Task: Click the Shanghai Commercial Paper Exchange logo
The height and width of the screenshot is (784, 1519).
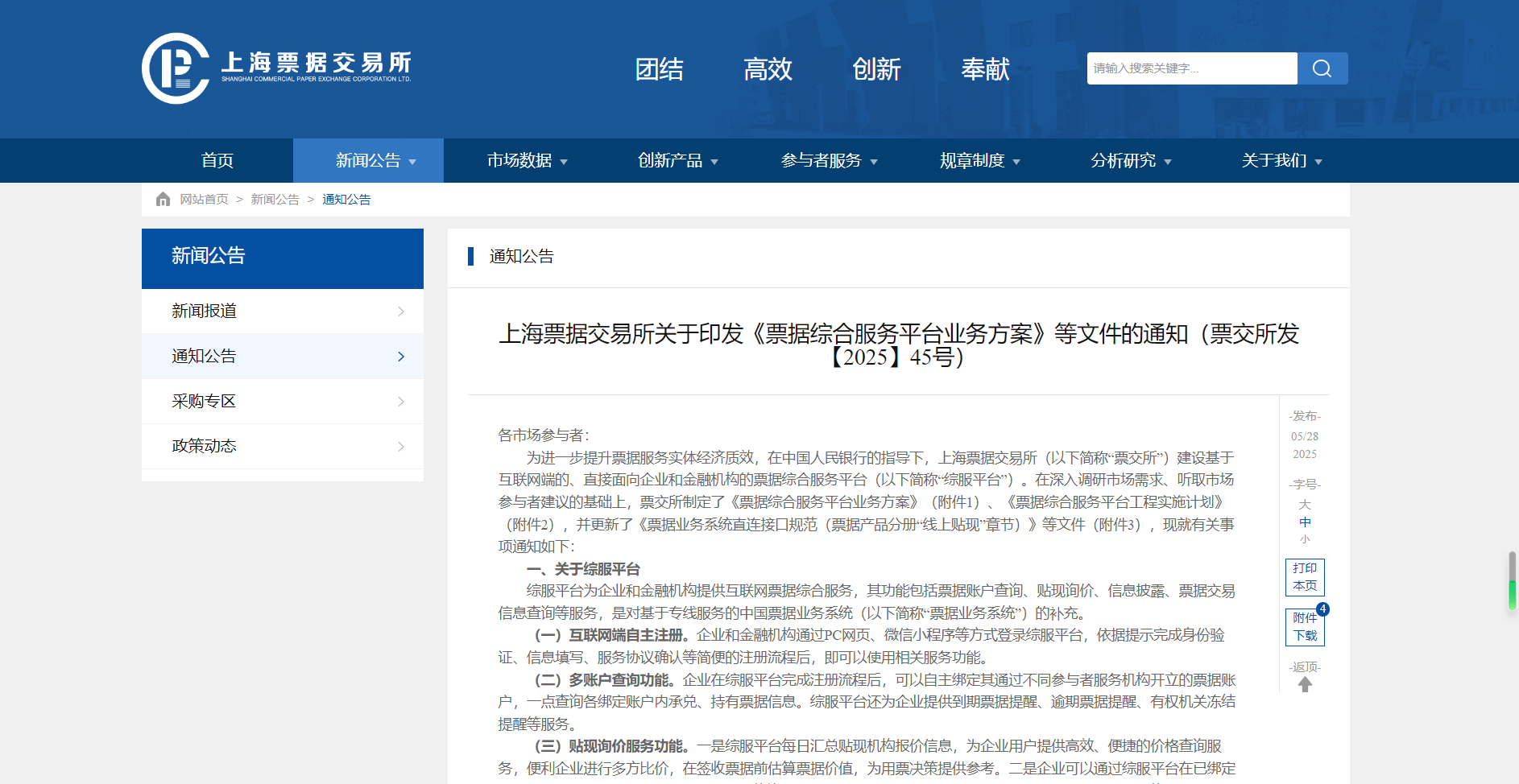Action: 276,68
